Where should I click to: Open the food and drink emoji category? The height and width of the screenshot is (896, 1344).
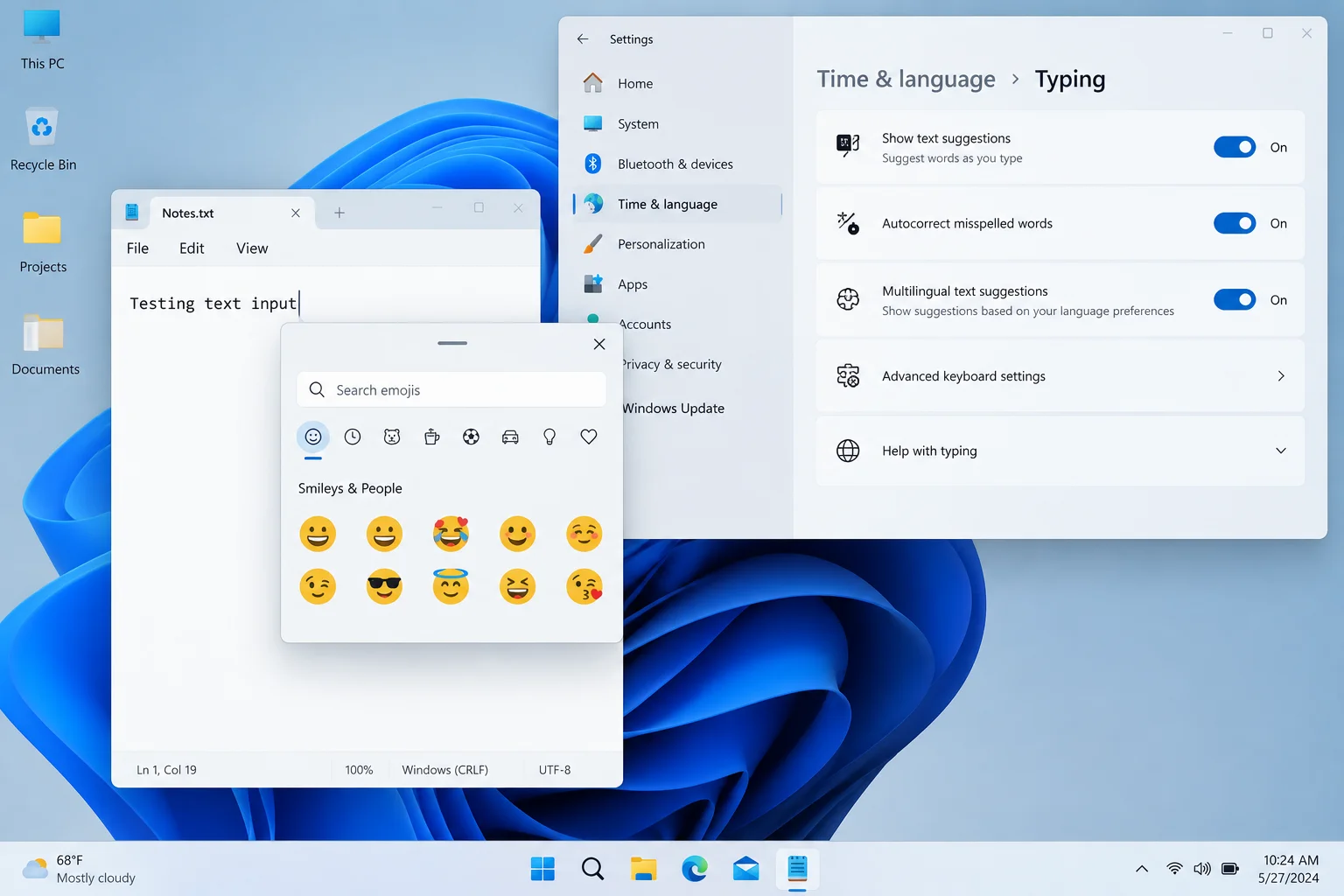point(431,437)
